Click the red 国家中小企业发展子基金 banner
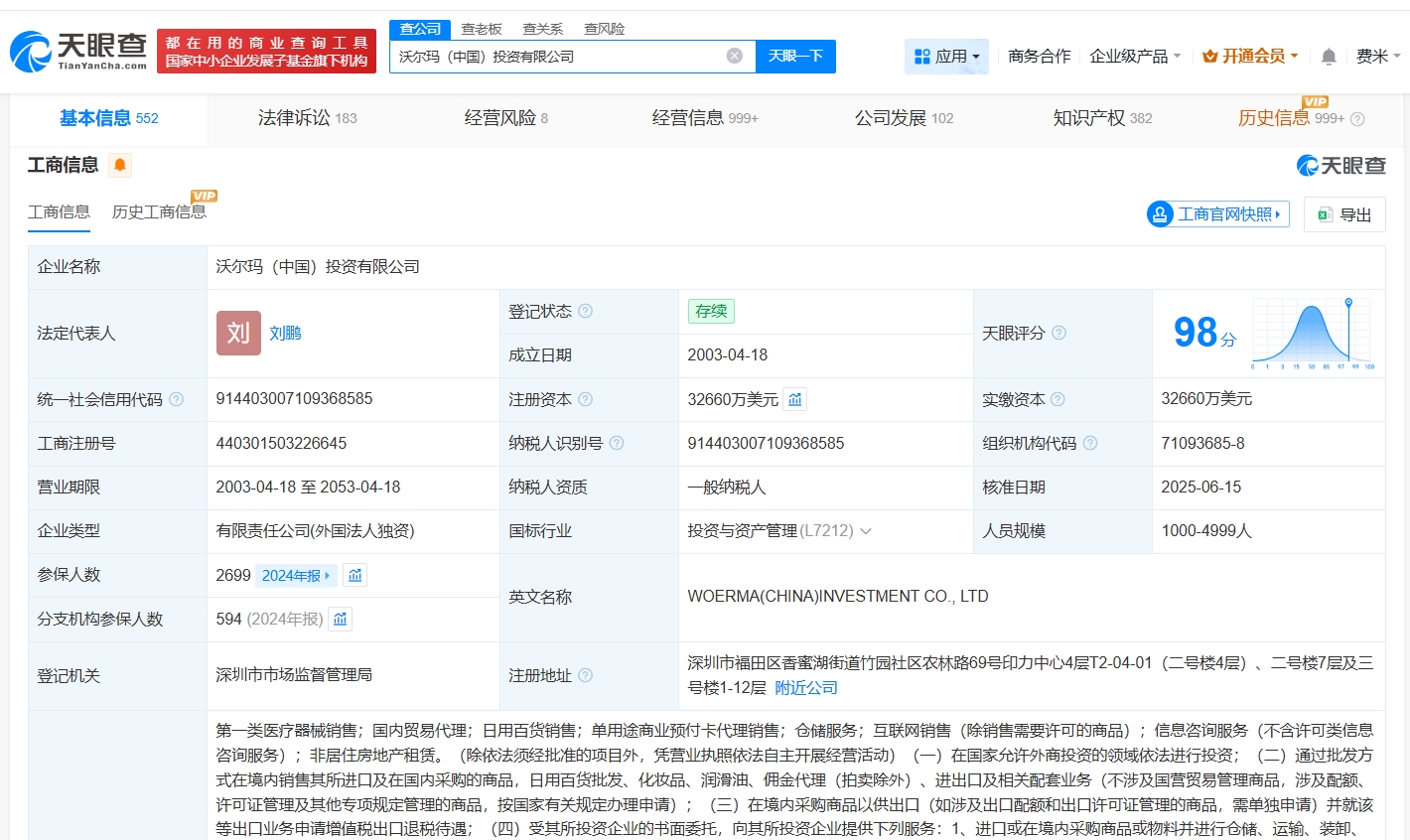Viewport: 1410px width, 840px height. 266,52
